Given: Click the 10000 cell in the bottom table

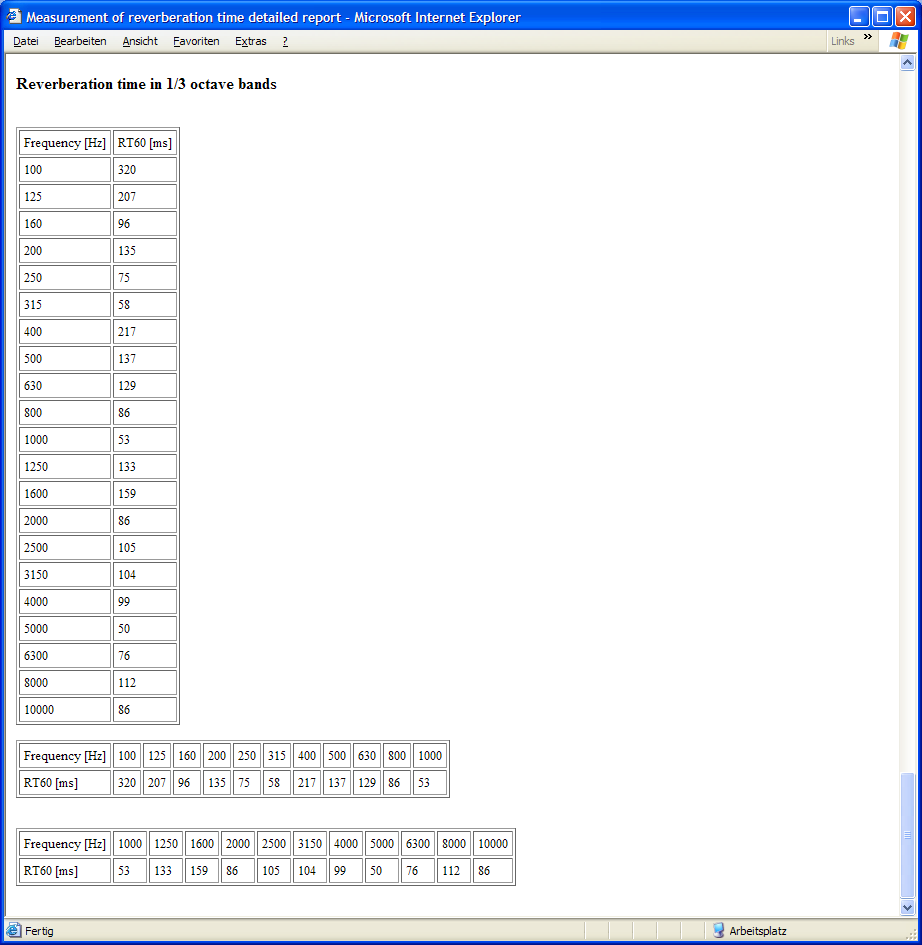Looking at the screenshot, I should click(x=492, y=844).
